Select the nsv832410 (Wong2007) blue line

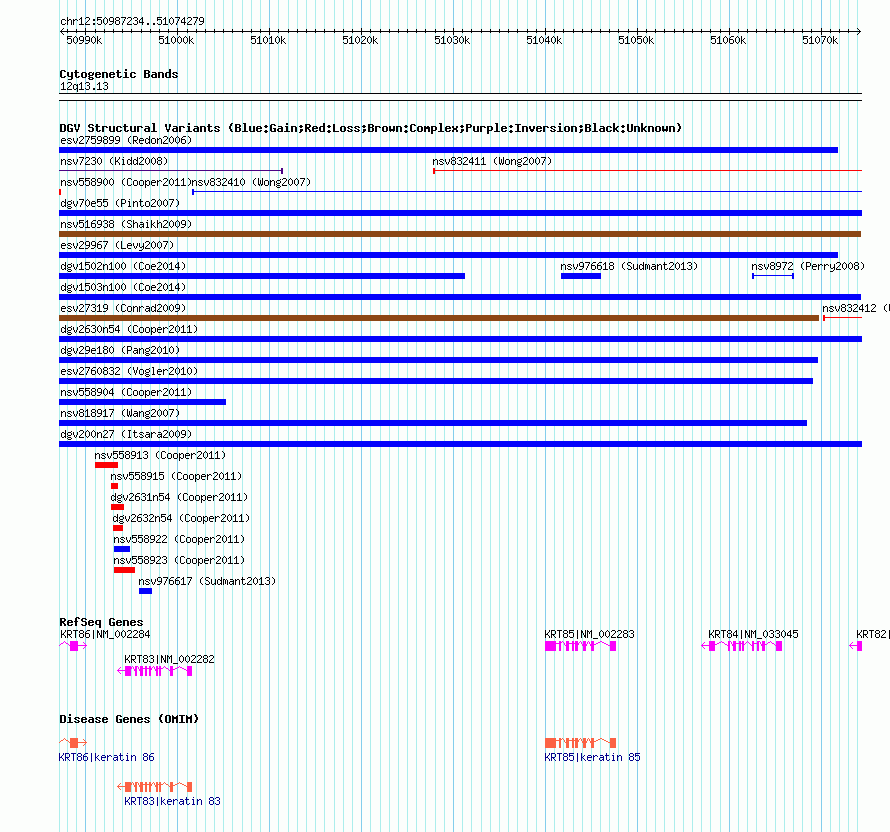(x=527, y=192)
